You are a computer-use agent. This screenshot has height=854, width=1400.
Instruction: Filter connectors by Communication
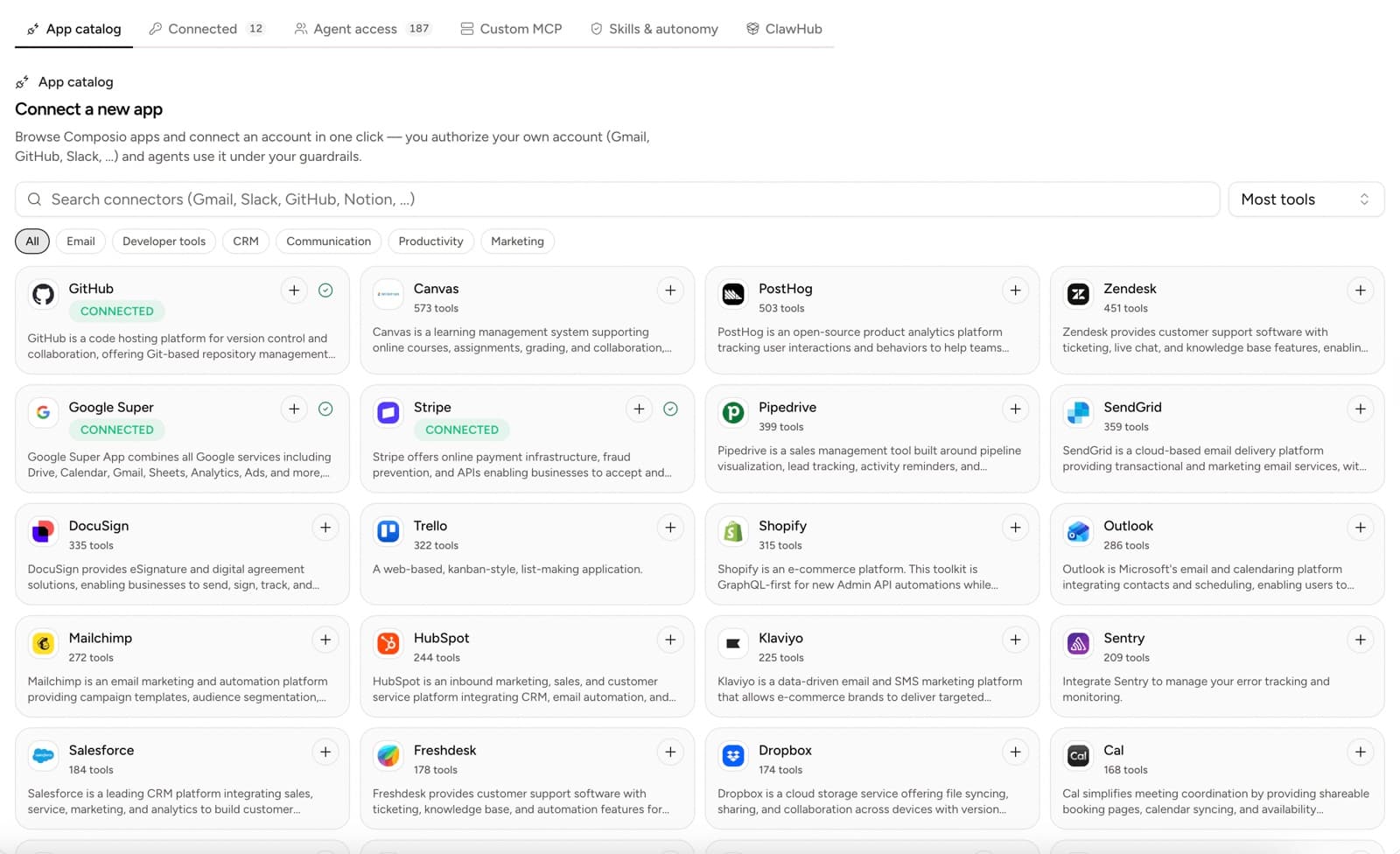click(x=328, y=241)
